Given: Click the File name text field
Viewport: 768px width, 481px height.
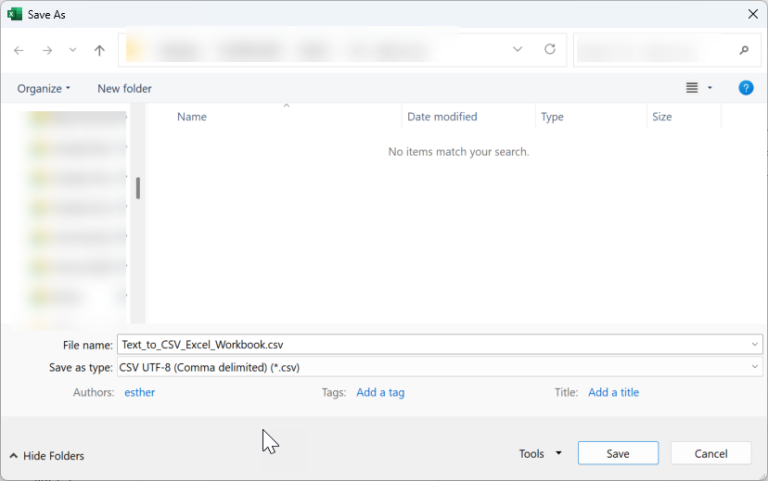Looking at the screenshot, I should tap(430, 344).
